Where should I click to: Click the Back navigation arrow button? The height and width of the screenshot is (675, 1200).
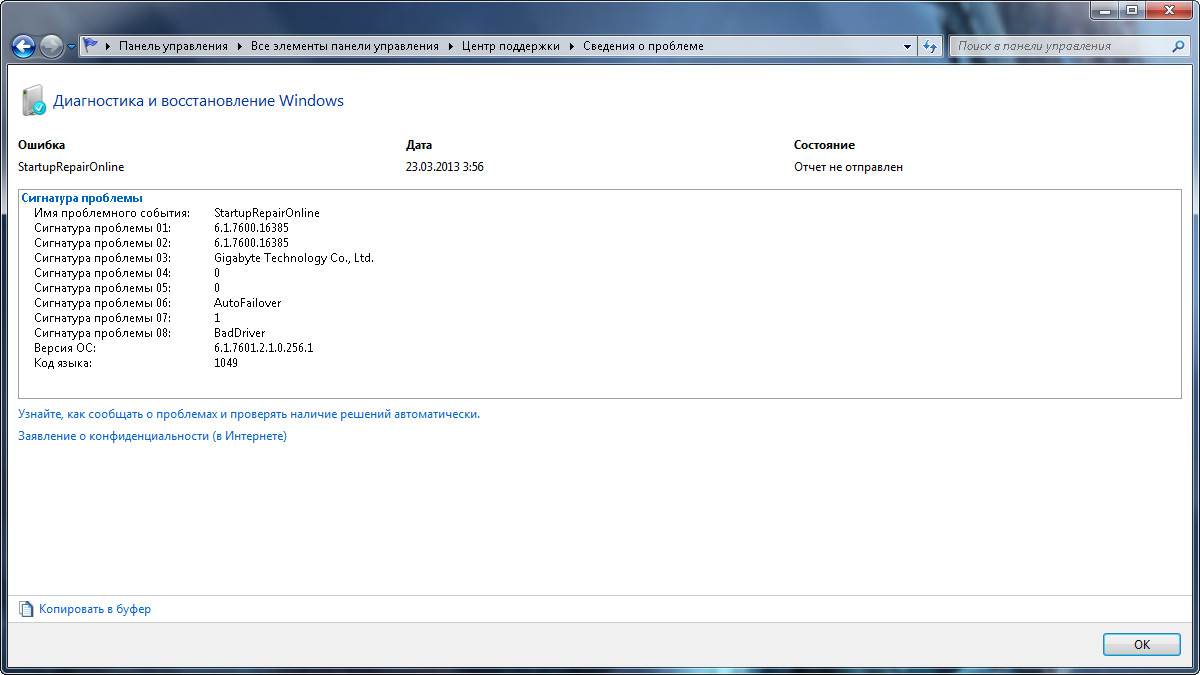(x=23, y=46)
